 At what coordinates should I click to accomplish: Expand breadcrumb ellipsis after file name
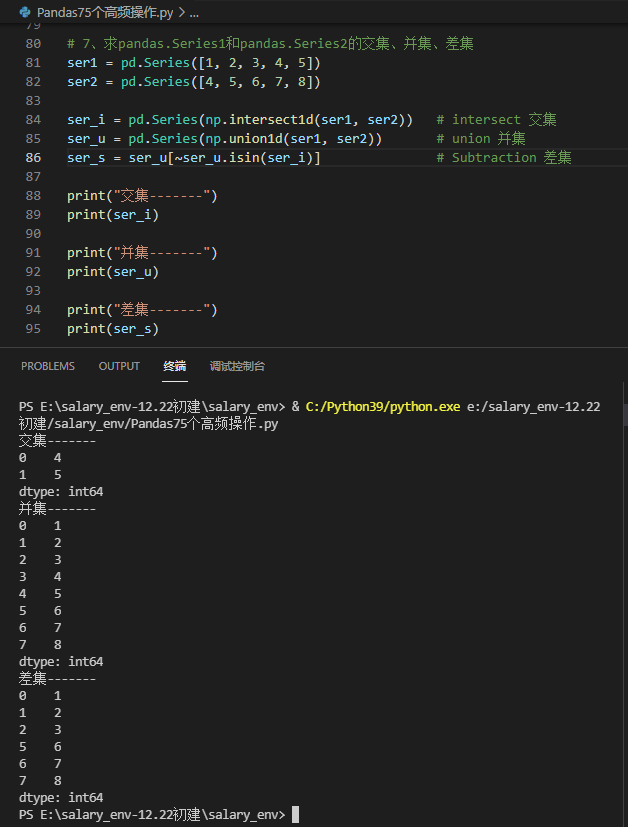click(x=194, y=13)
